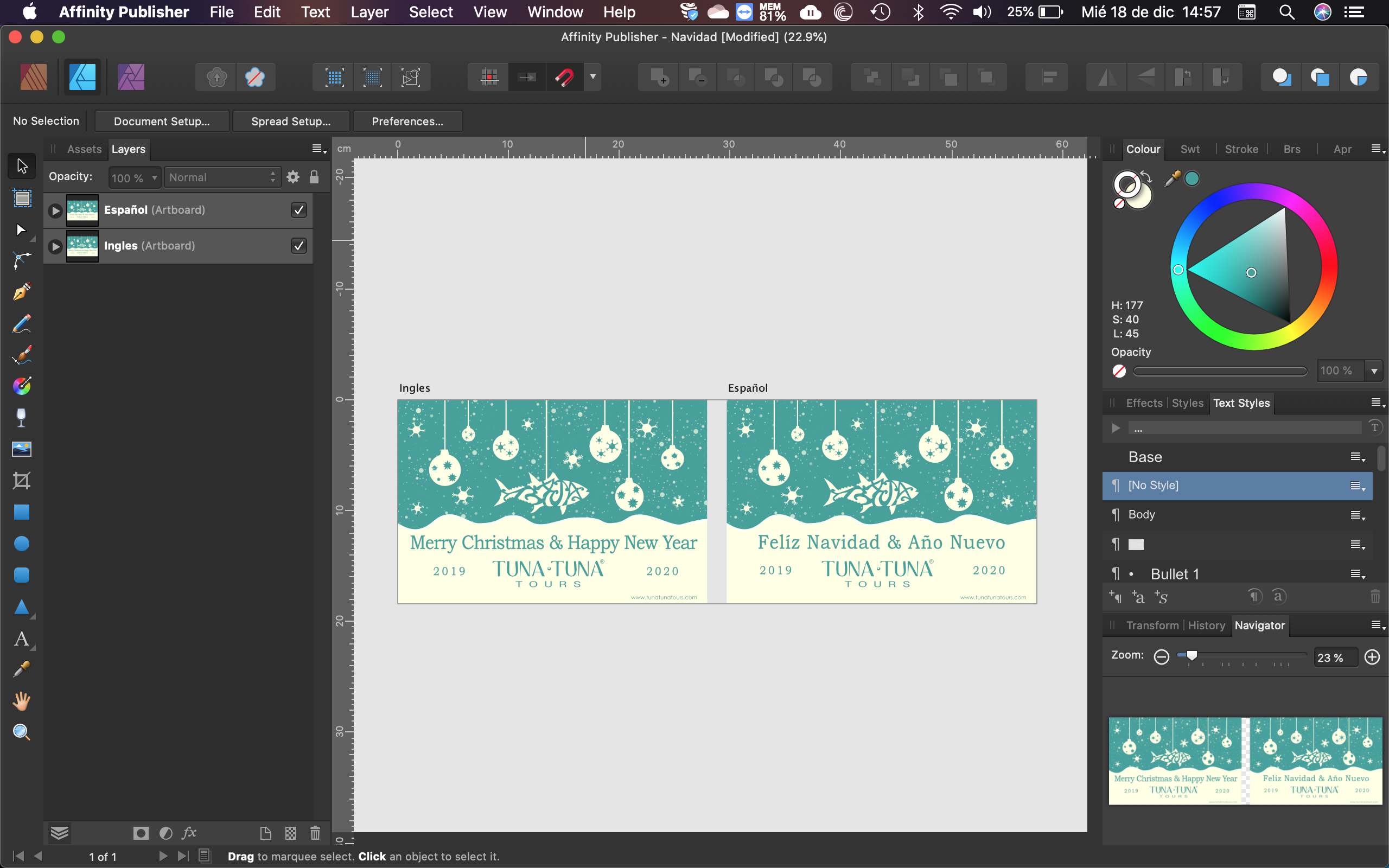Select the Ellipse tool
The height and width of the screenshot is (868, 1389).
coord(22,543)
